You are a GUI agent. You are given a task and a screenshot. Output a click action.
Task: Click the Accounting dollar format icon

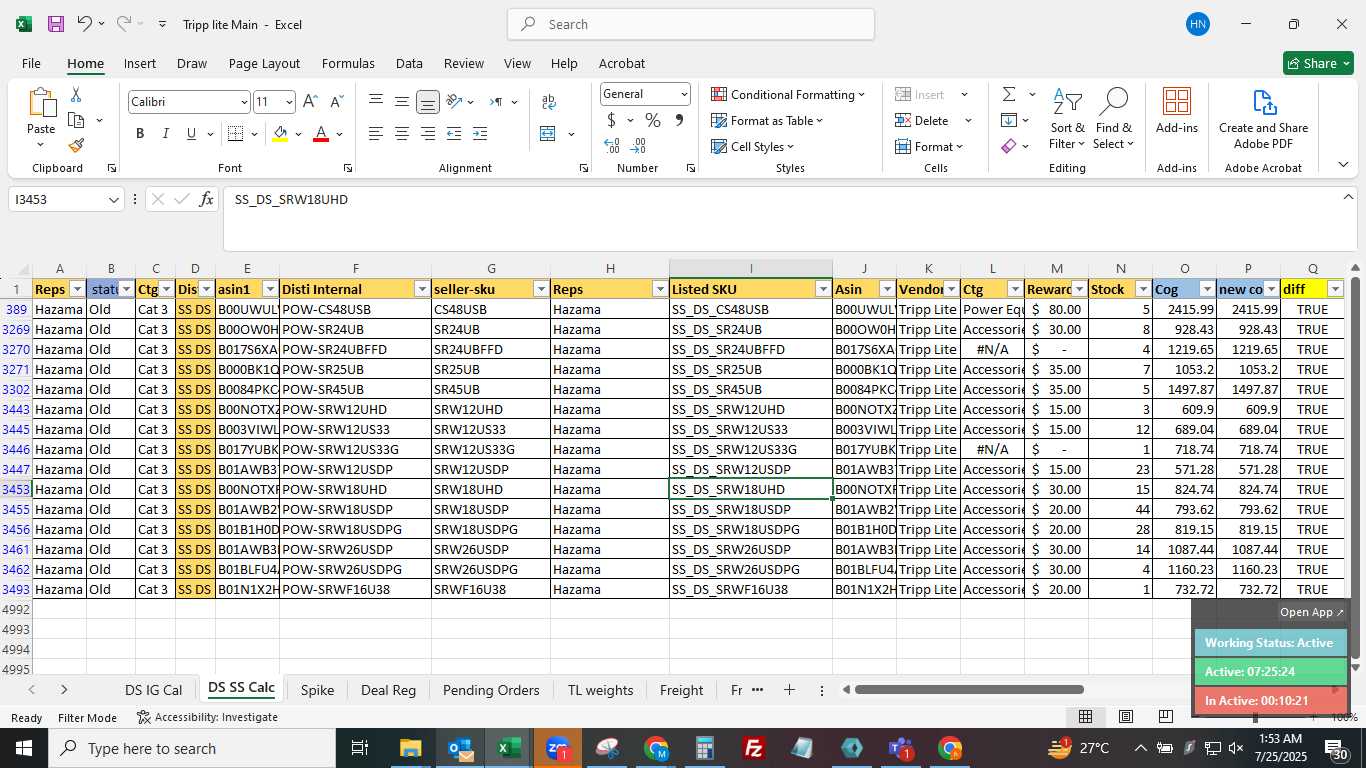tap(612, 121)
